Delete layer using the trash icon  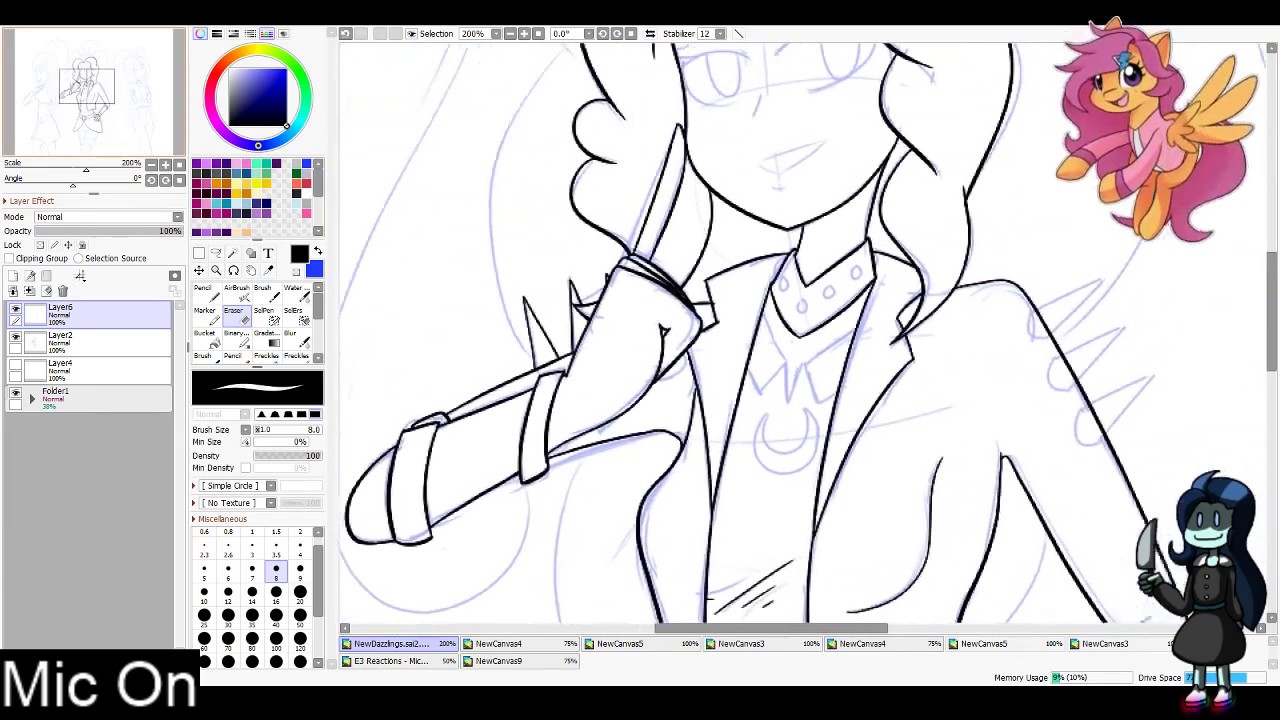coord(63,291)
